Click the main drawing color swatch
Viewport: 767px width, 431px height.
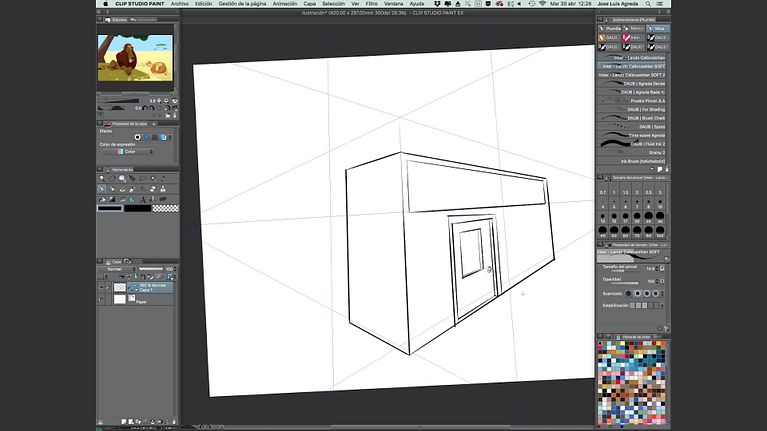(x=108, y=208)
